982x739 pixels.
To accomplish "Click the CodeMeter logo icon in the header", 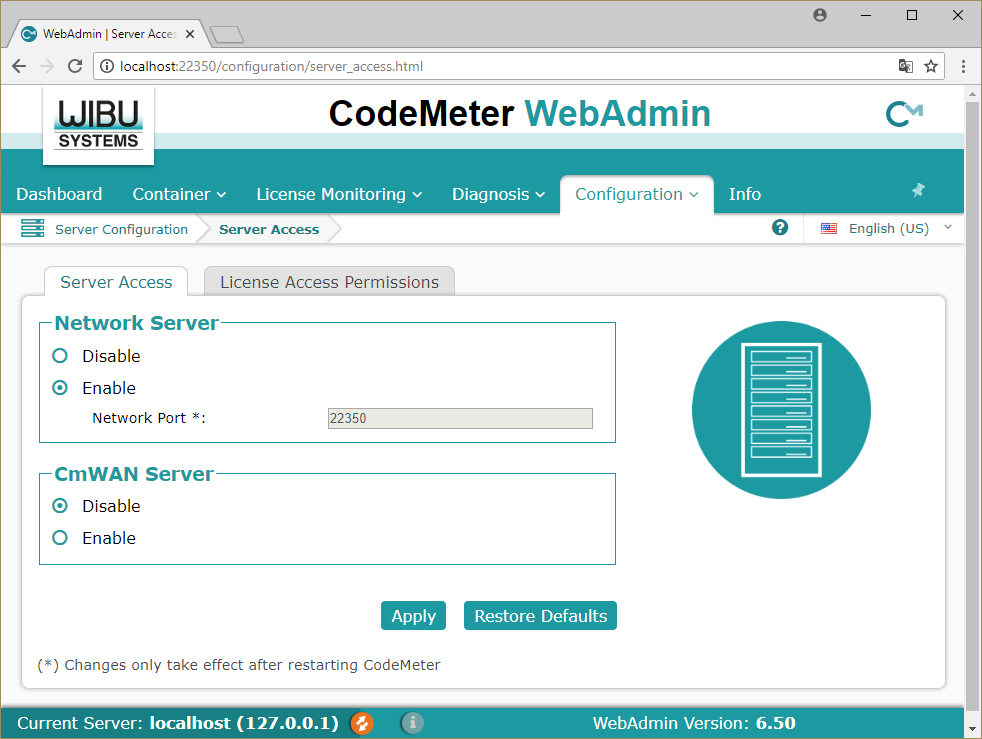I will coord(904,113).
